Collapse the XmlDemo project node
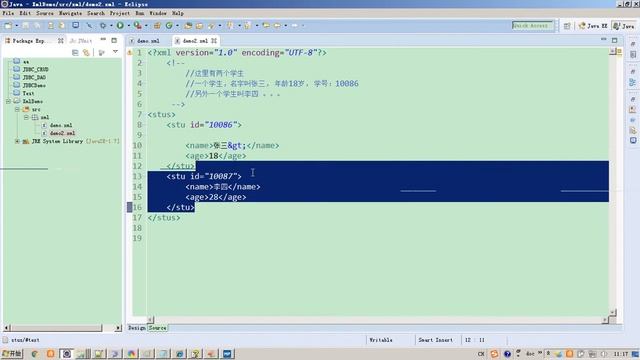This screenshot has width=640, height=360. [x=8, y=101]
